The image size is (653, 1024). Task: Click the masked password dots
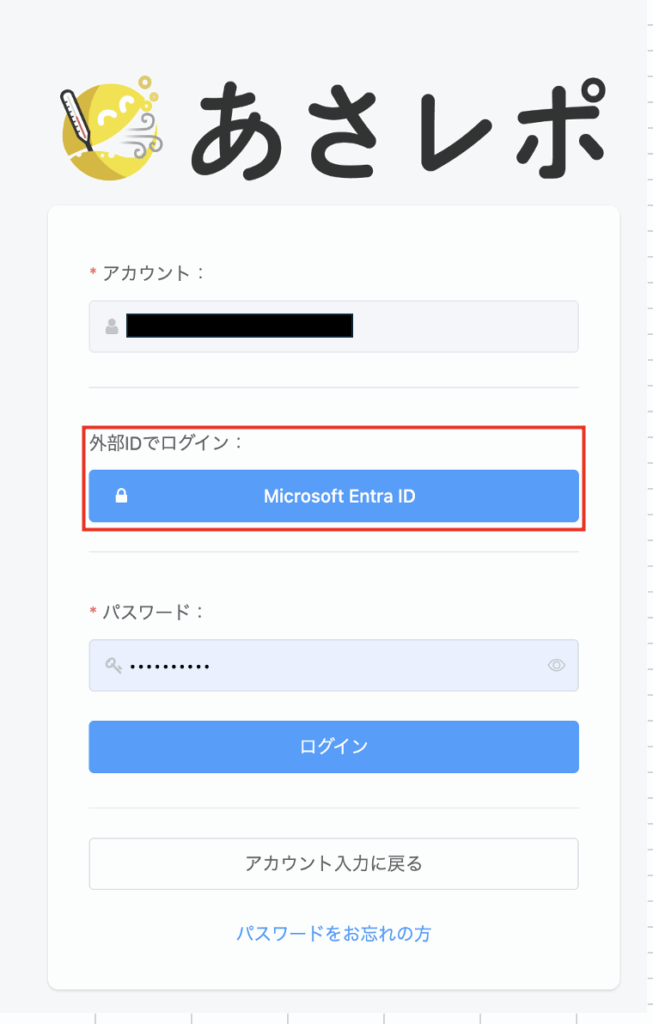[x=170, y=666]
